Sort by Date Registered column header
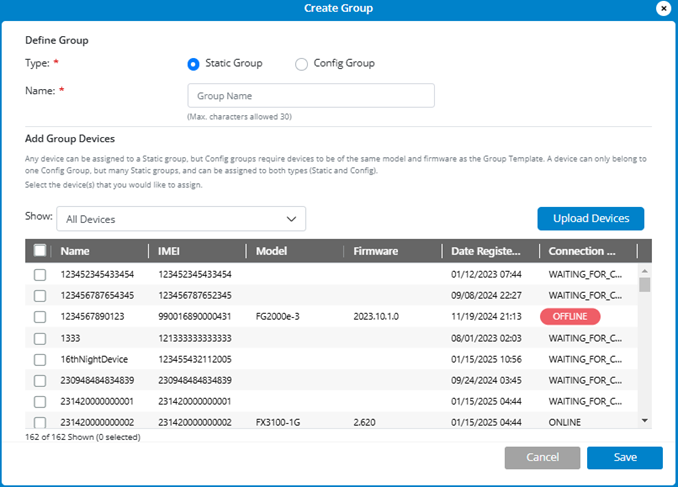The image size is (678, 487). pyautogui.click(x=485, y=251)
